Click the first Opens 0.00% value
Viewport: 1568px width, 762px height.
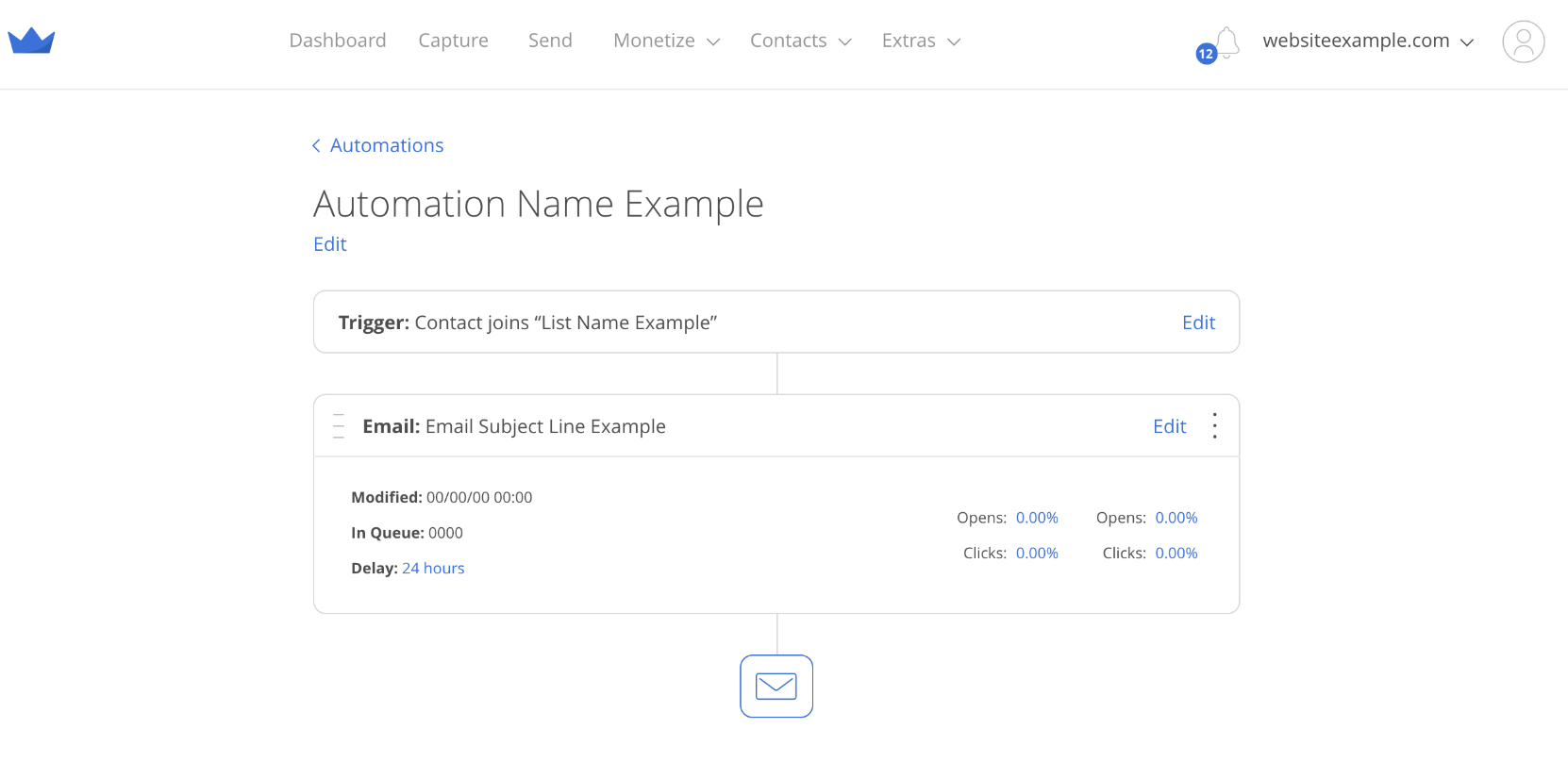(x=1037, y=518)
